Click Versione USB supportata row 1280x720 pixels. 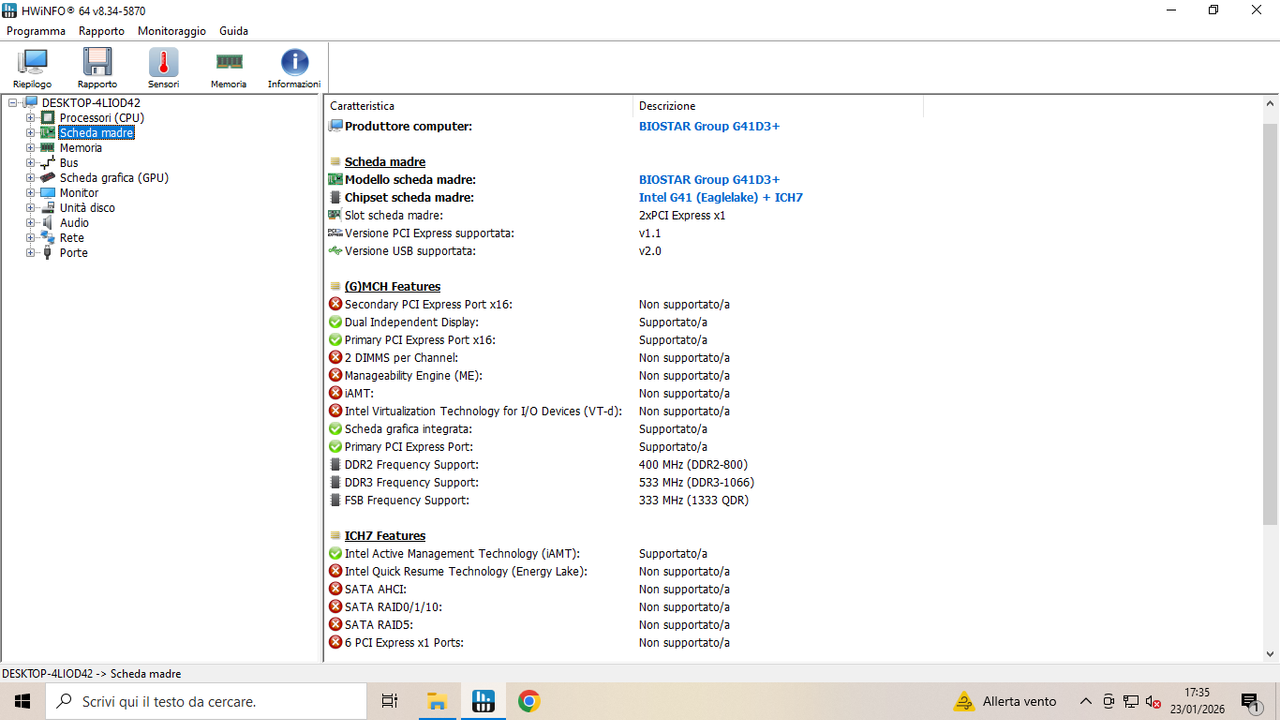click(794, 251)
